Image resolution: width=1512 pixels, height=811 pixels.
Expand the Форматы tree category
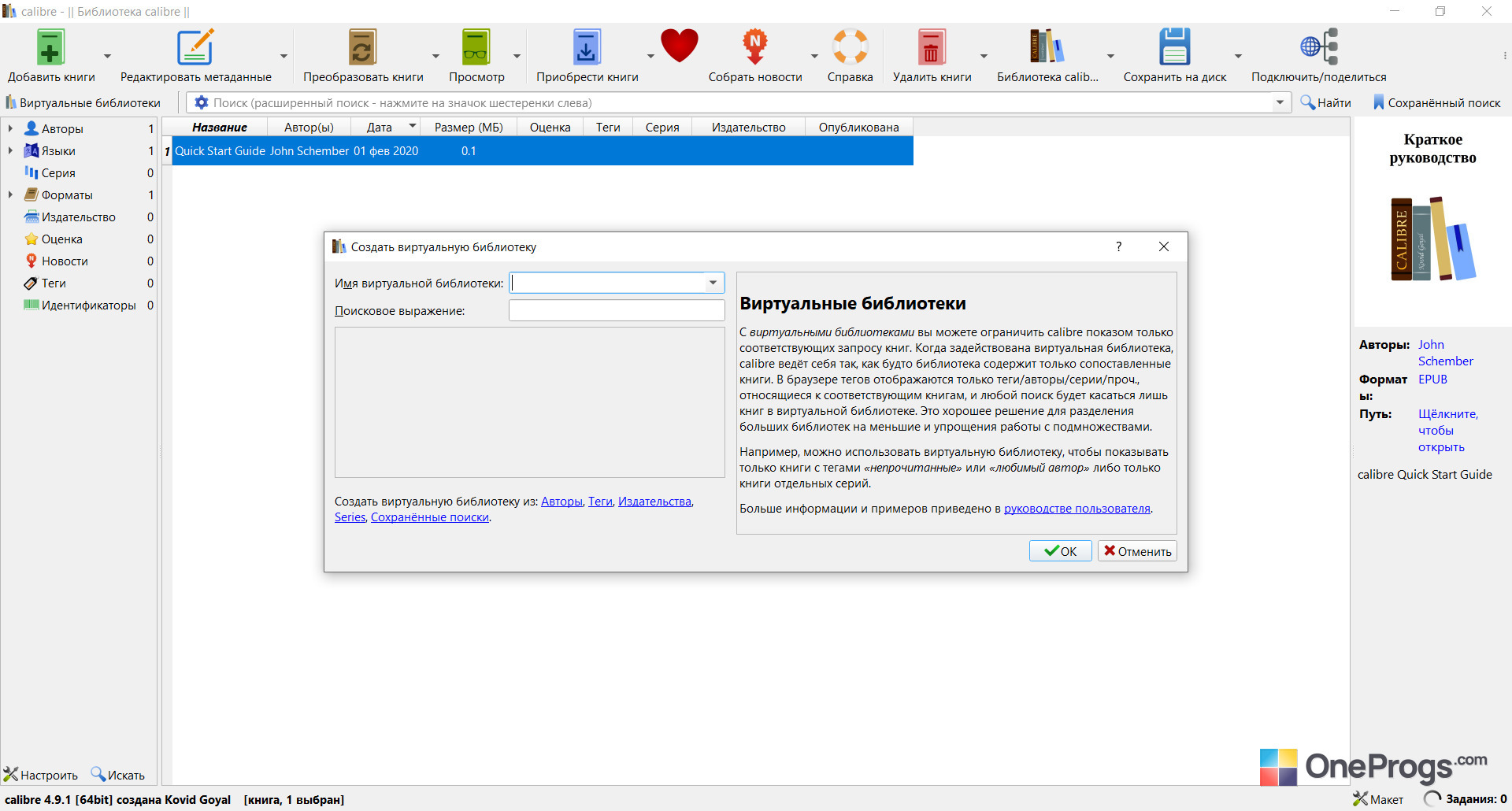10,194
